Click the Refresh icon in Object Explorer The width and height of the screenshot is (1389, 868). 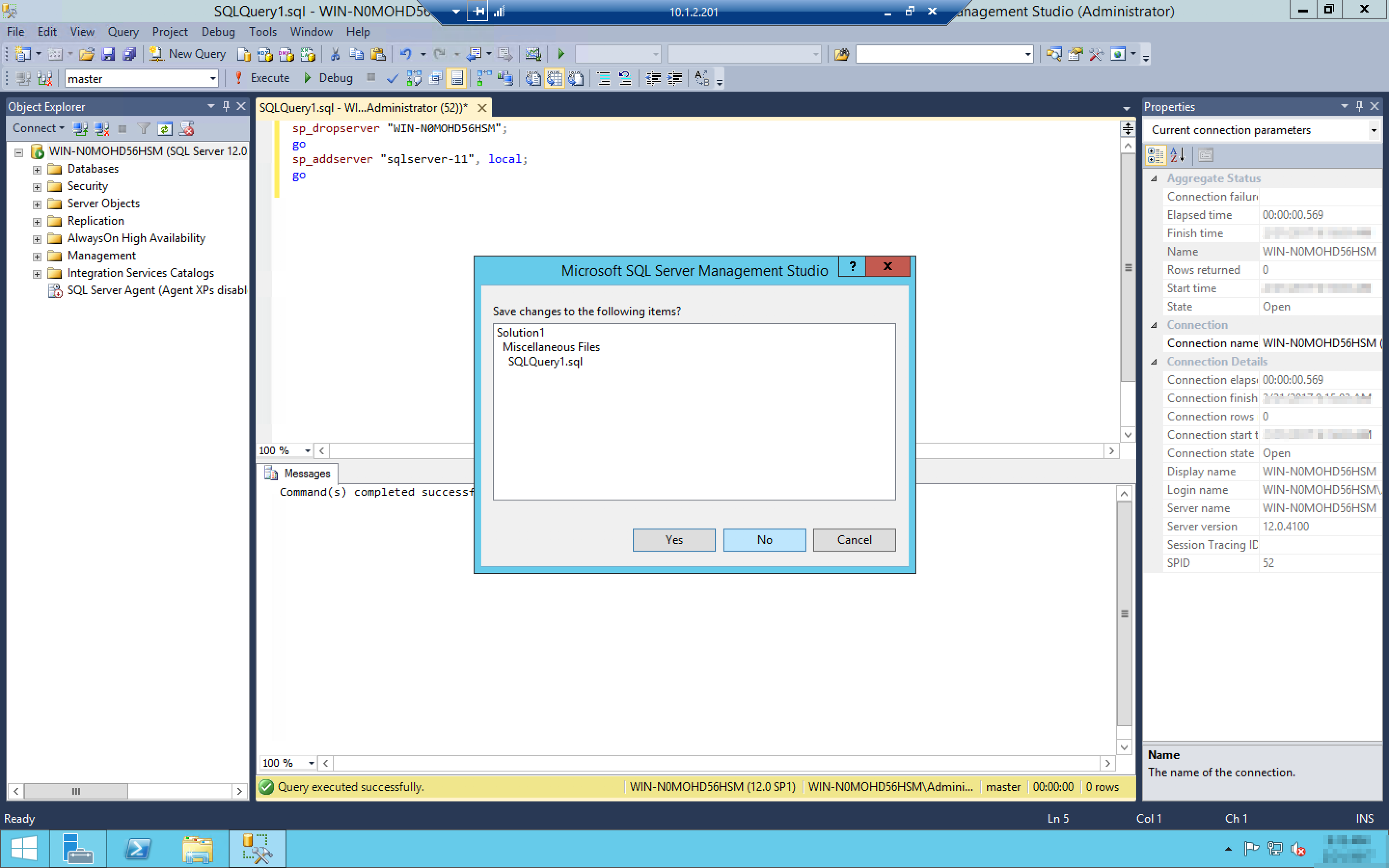tap(165, 129)
